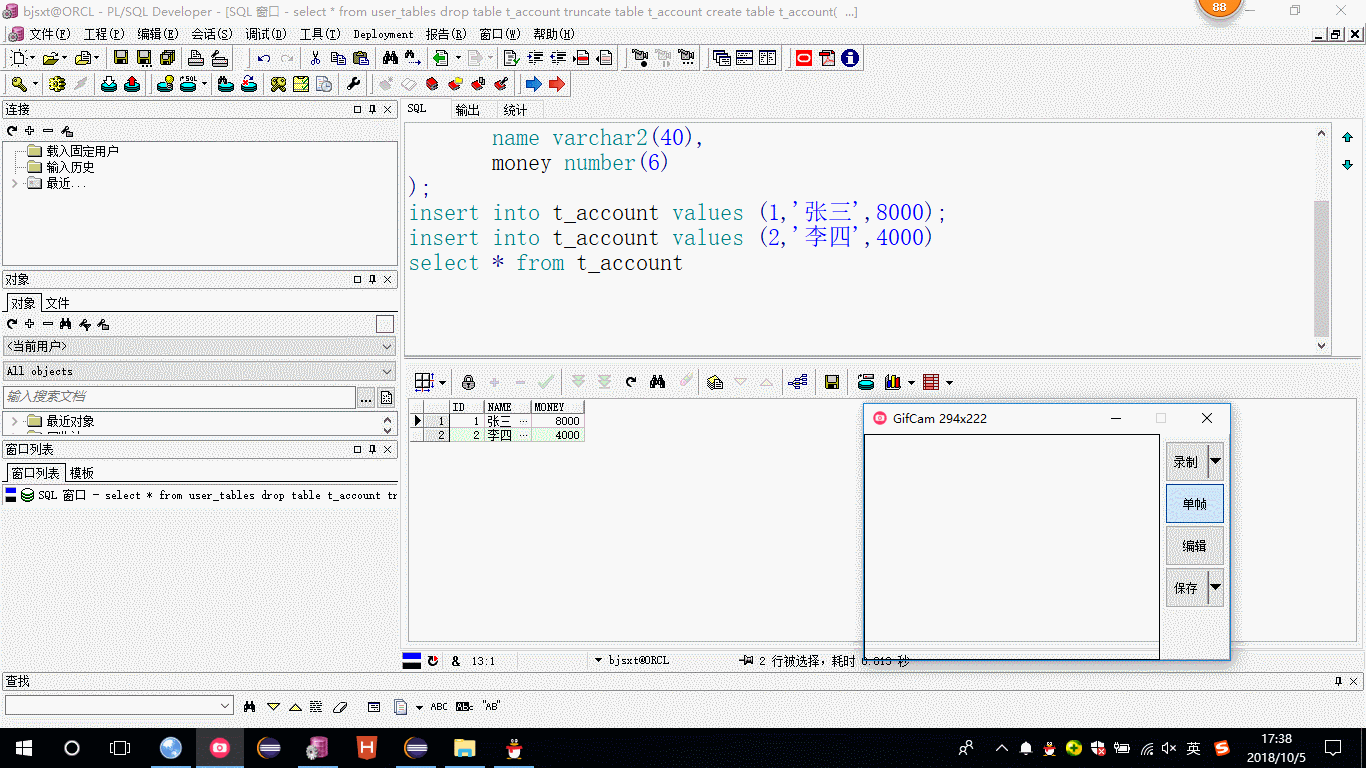Click the 输入搜索文档 search field
This screenshot has height=768, width=1366.
(180, 397)
